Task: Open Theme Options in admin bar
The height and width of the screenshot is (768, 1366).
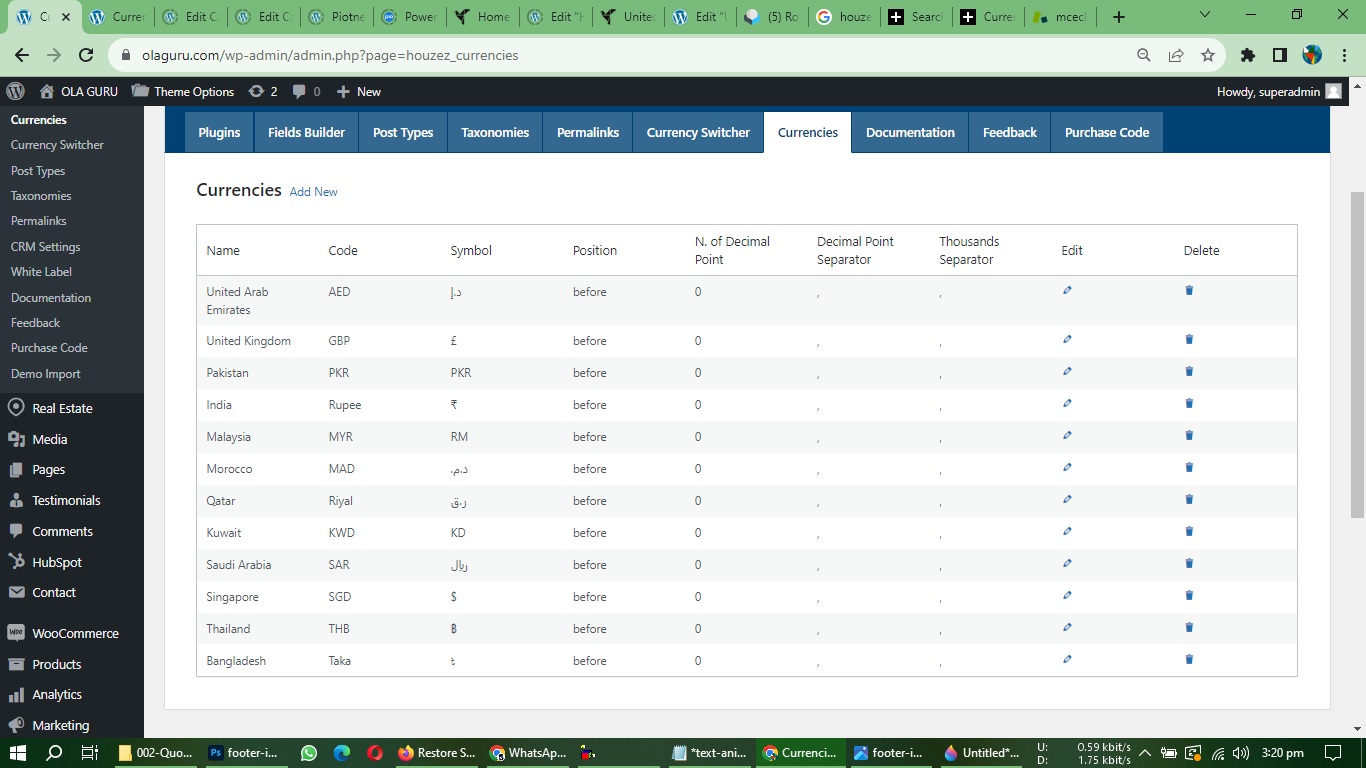Action: pos(183,91)
